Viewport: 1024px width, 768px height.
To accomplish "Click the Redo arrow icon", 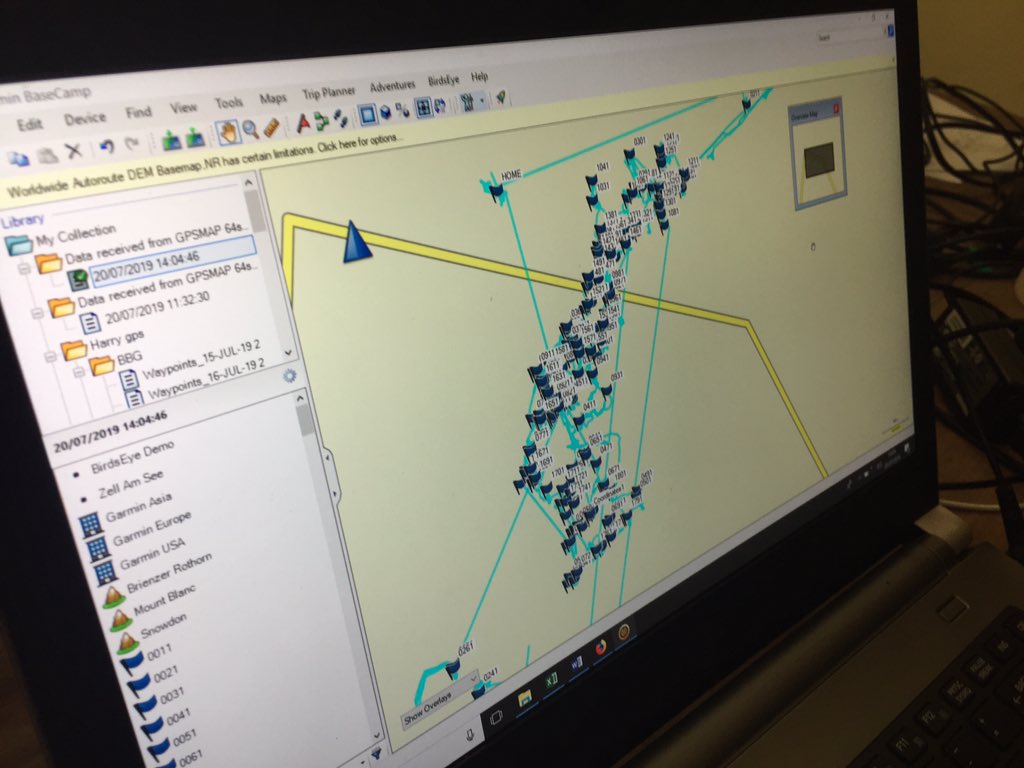I will pyautogui.click(x=133, y=144).
